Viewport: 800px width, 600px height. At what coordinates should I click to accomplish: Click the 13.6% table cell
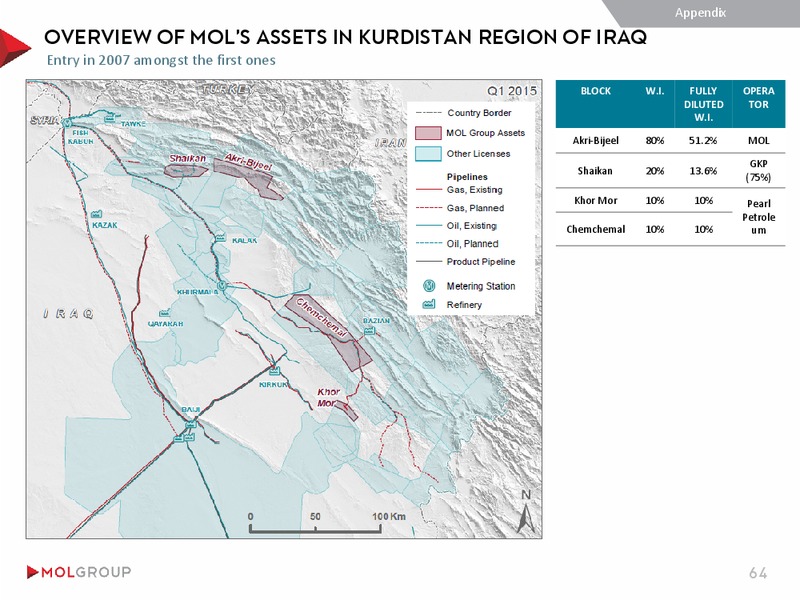pyautogui.click(x=703, y=171)
